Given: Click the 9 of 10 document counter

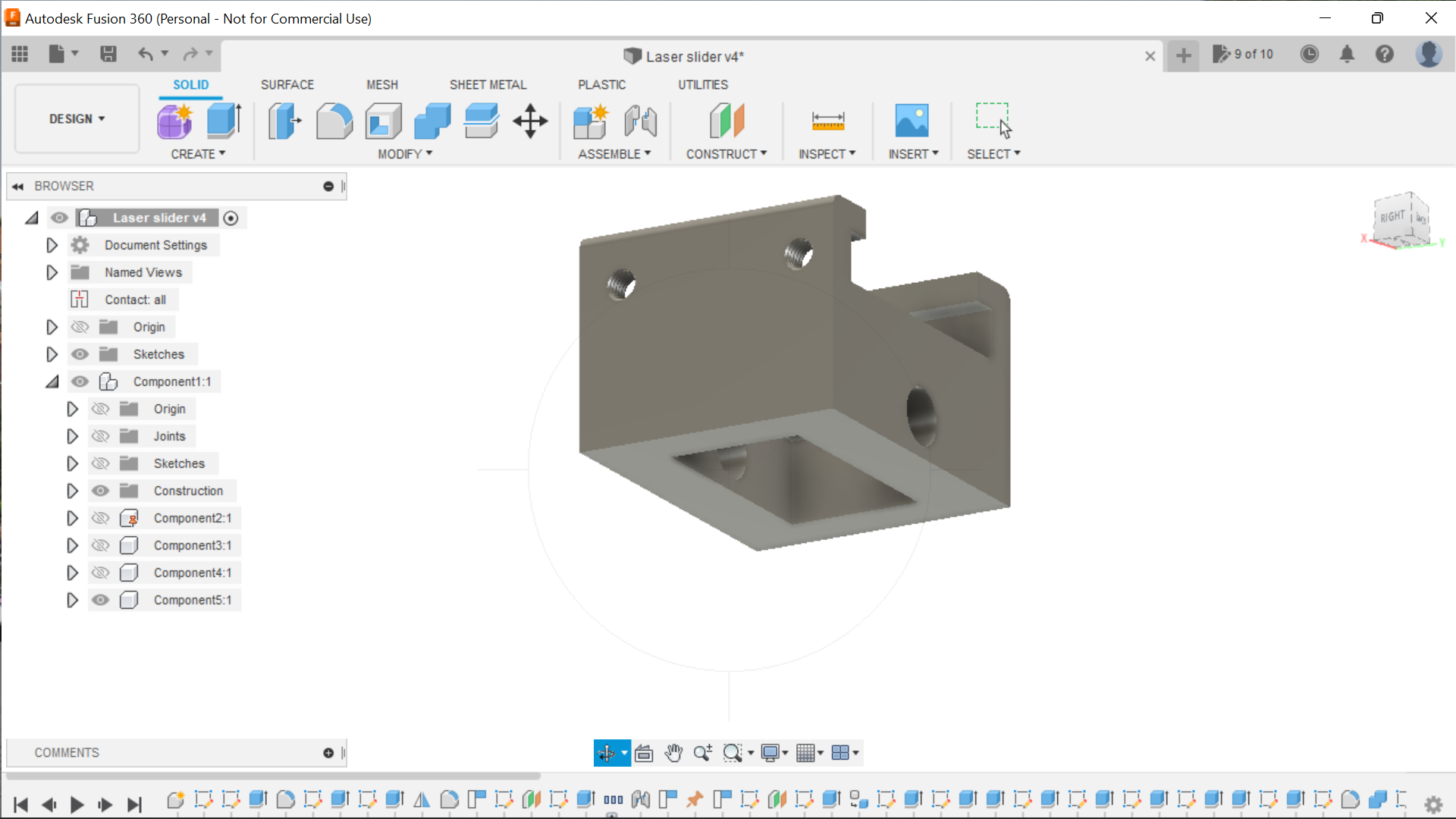Looking at the screenshot, I should 1244,55.
